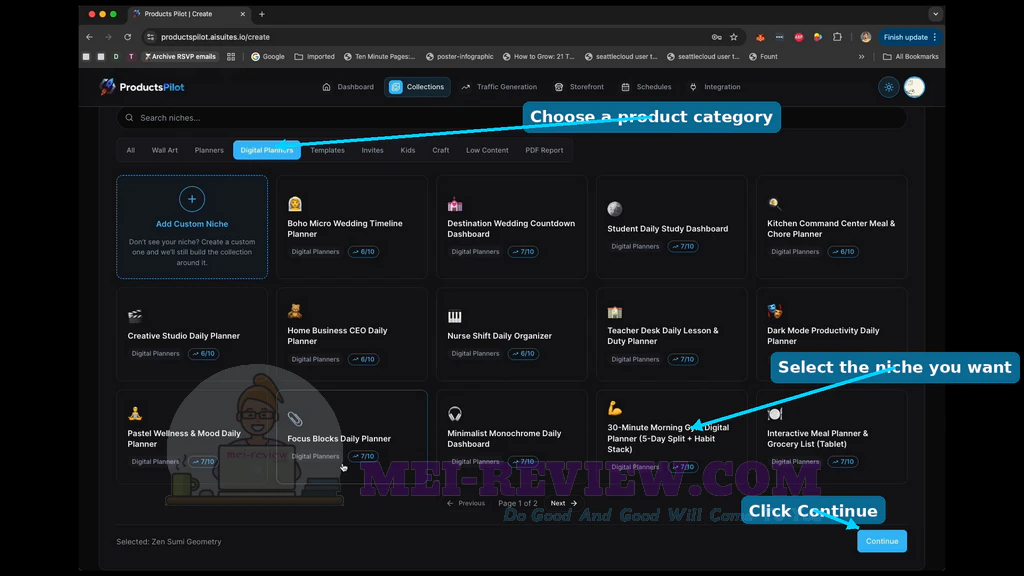Choose Student Daily Study Dashboard card
Image resolution: width=1024 pixels, height=576 pixels.
coord(671,227)
